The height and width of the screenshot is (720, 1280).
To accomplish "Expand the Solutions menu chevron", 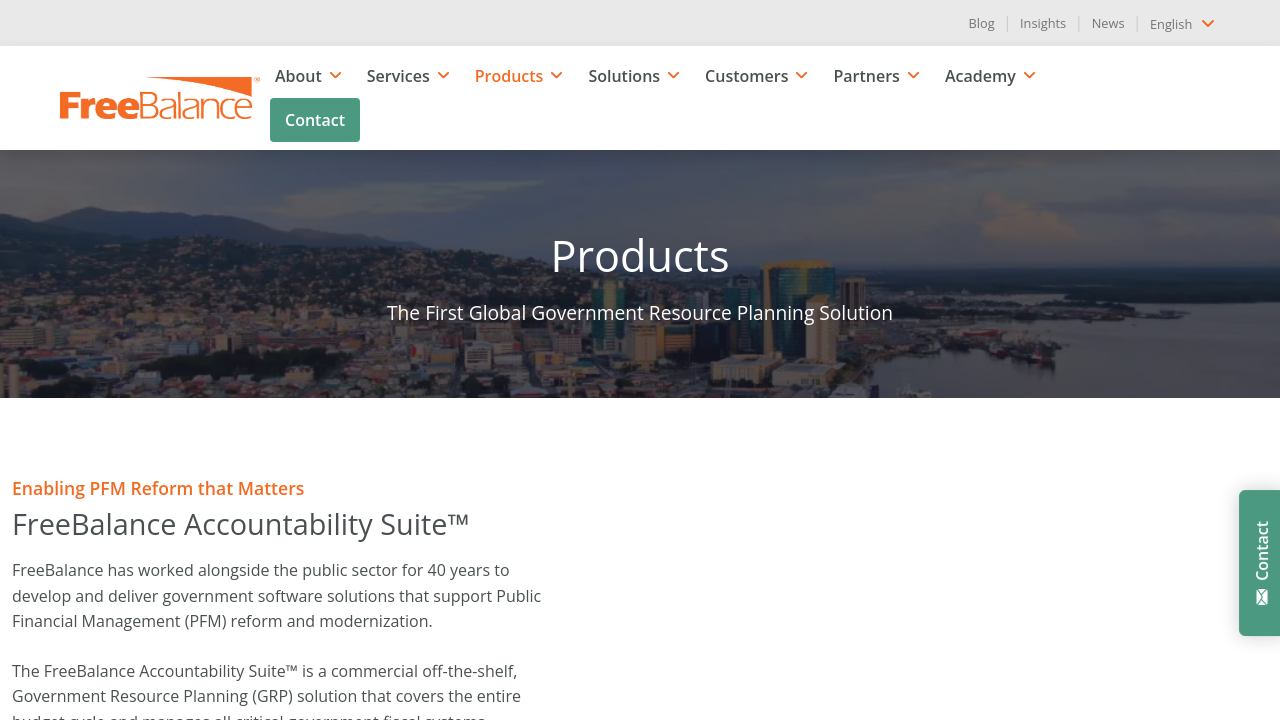I will [674, 76].
